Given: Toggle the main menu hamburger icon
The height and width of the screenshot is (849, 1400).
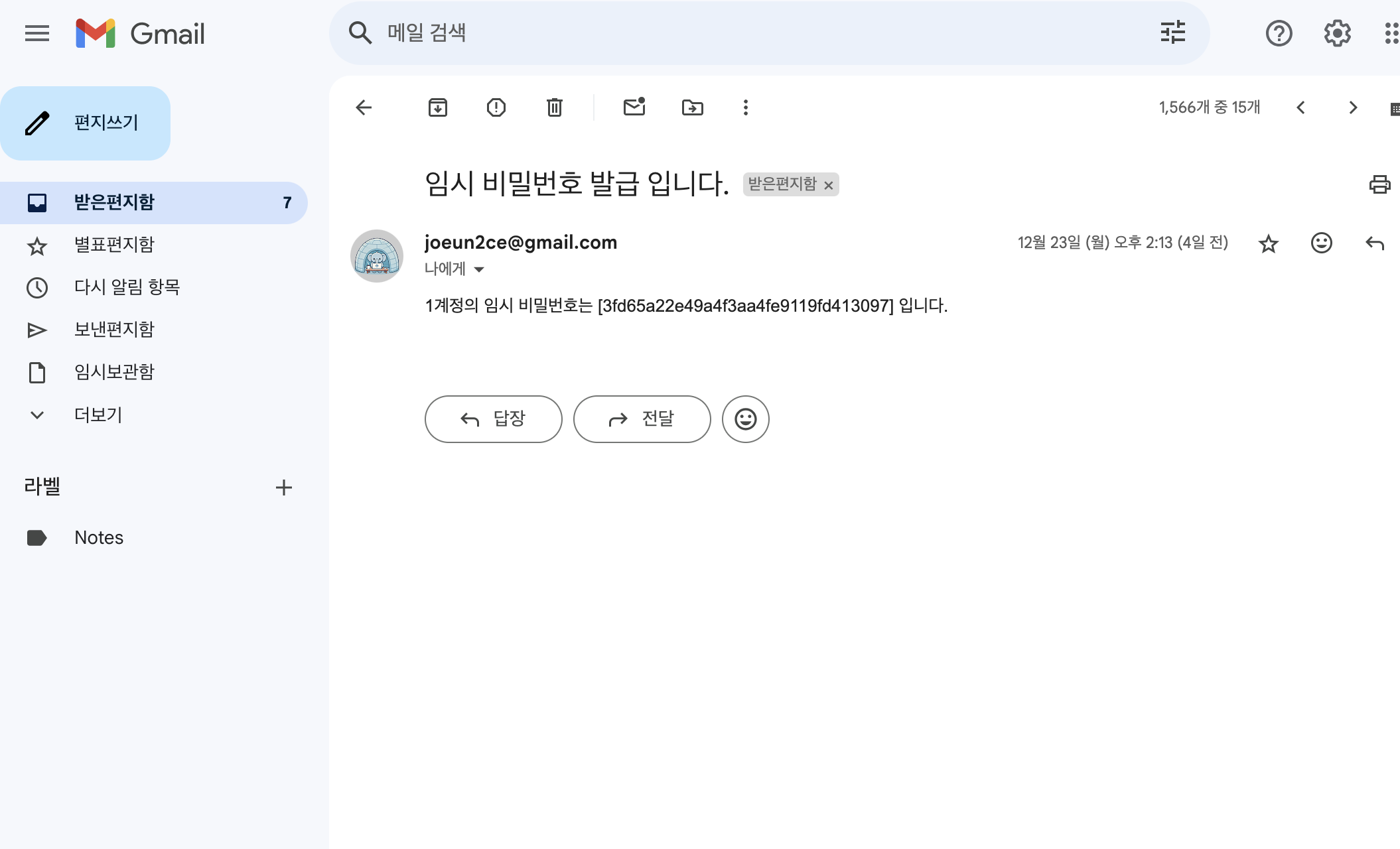Looking at the screenshot, I should pyautogui.click(x=37, y=33).
